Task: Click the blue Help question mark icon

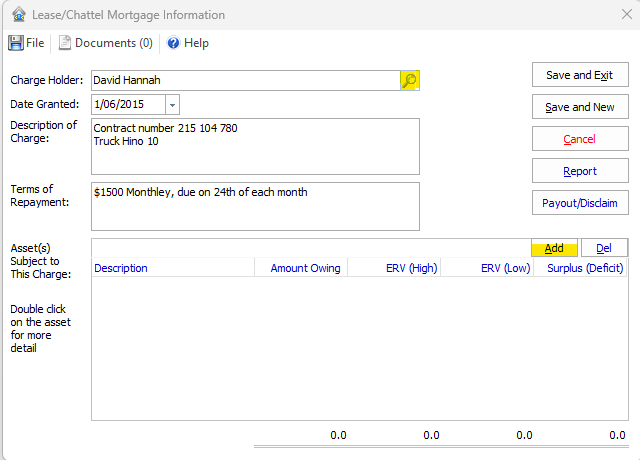Action: click(x=173, y=43)
